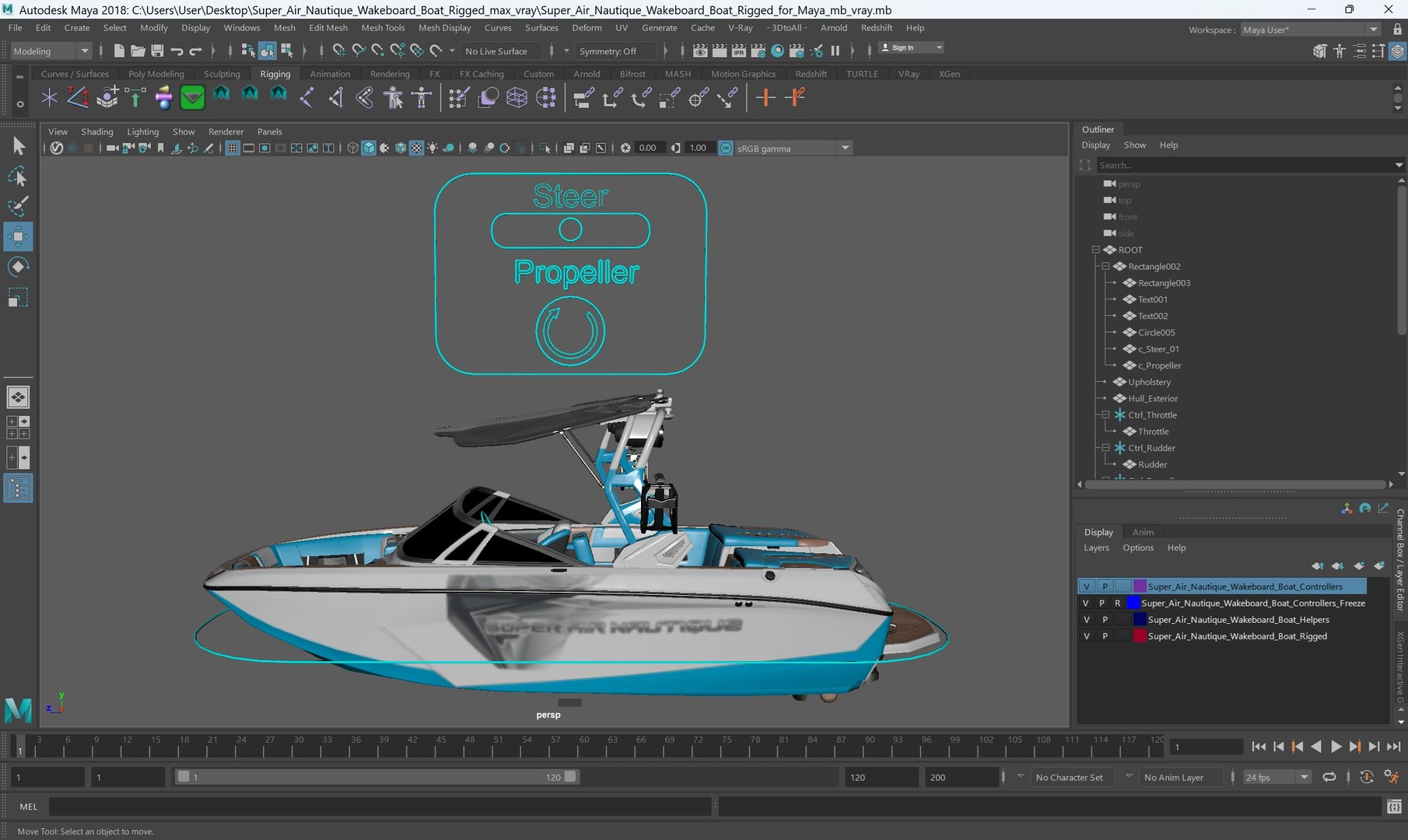
Task: Toggle visibility of Boat_Helpers layer
Action: pyautogui.click(x=1086, y=620)
